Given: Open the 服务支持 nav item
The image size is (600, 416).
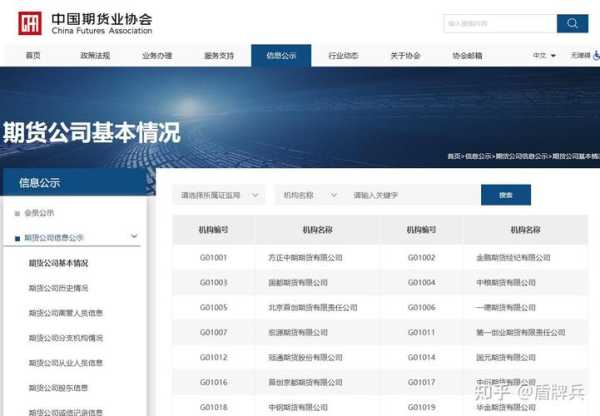Looking at the screenshot, I should [x=219, y=55].
